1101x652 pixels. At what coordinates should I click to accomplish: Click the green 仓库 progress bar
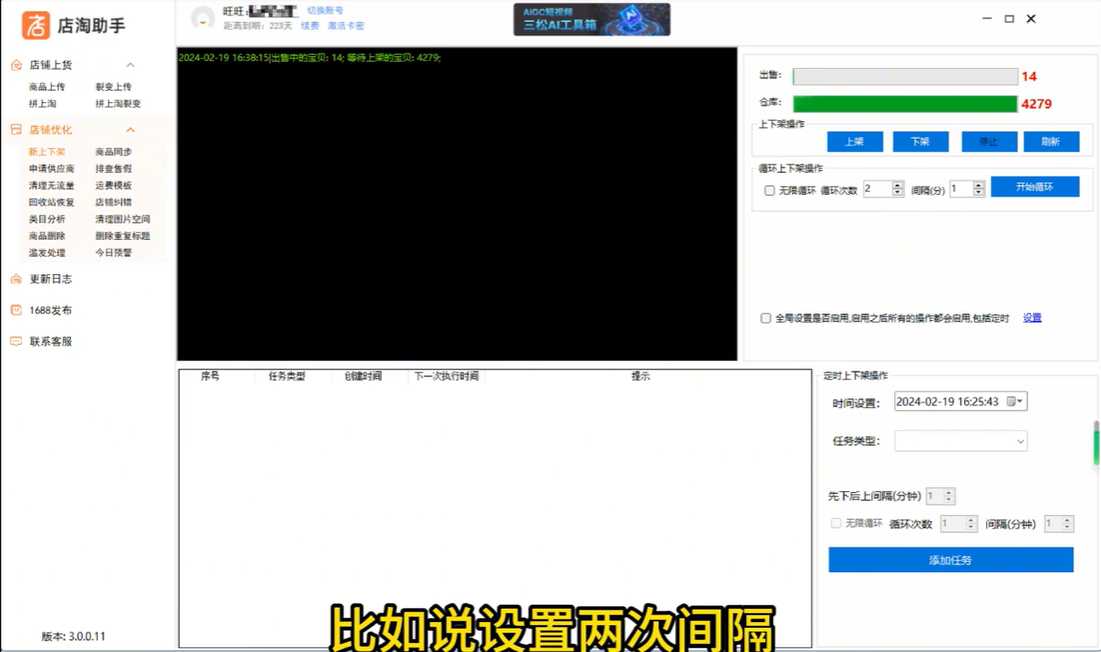coord(904,104)
